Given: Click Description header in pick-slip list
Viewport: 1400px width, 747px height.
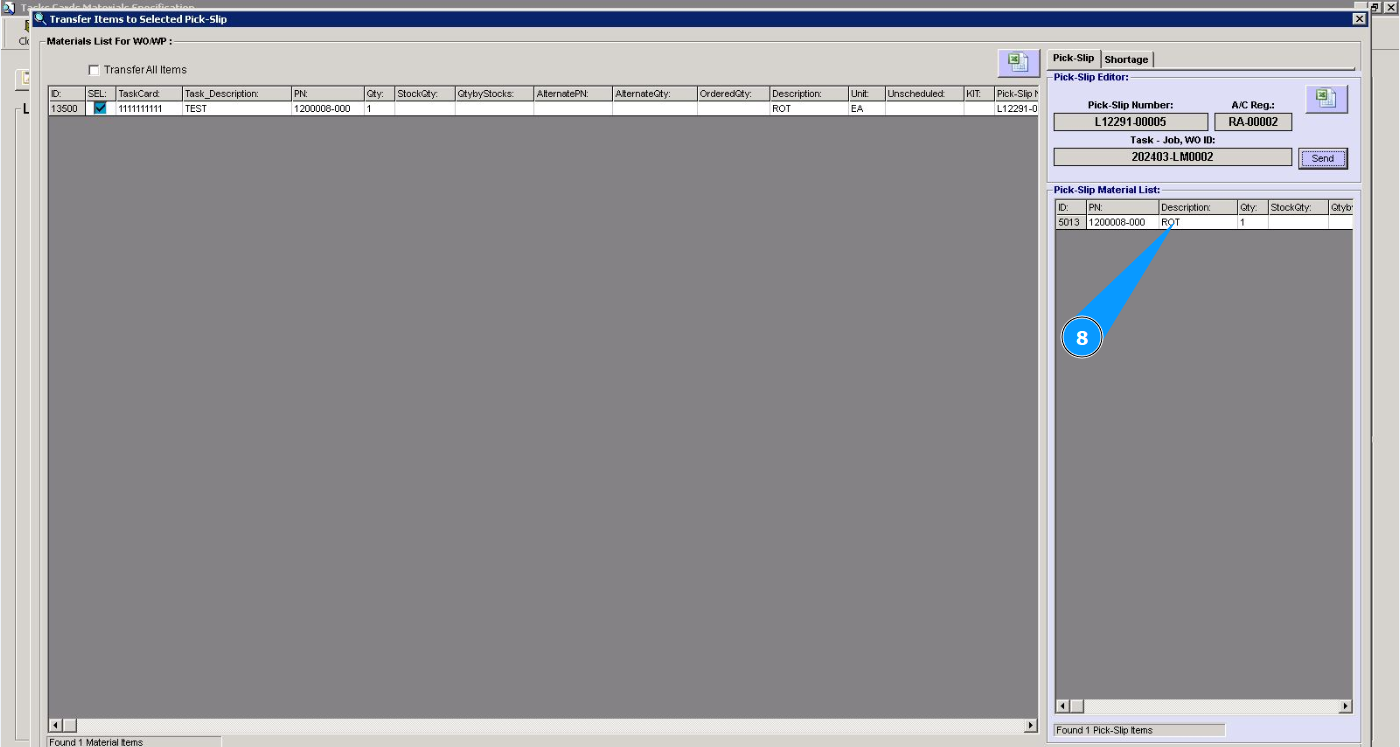Looking at the screenshot, I should 1198,208.
